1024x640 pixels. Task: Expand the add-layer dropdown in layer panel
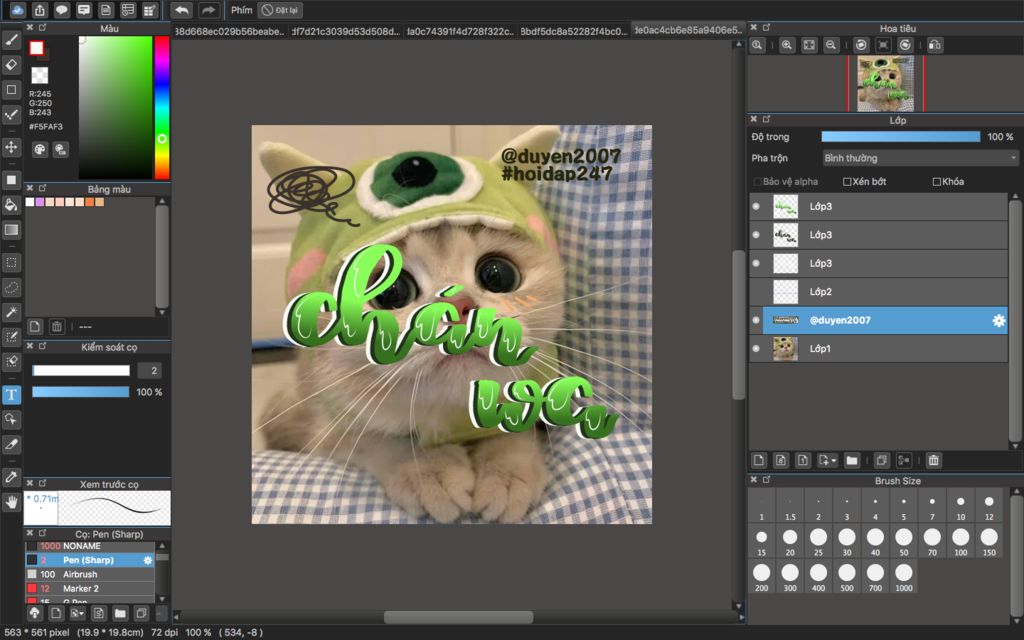click(x=827, y=460)
